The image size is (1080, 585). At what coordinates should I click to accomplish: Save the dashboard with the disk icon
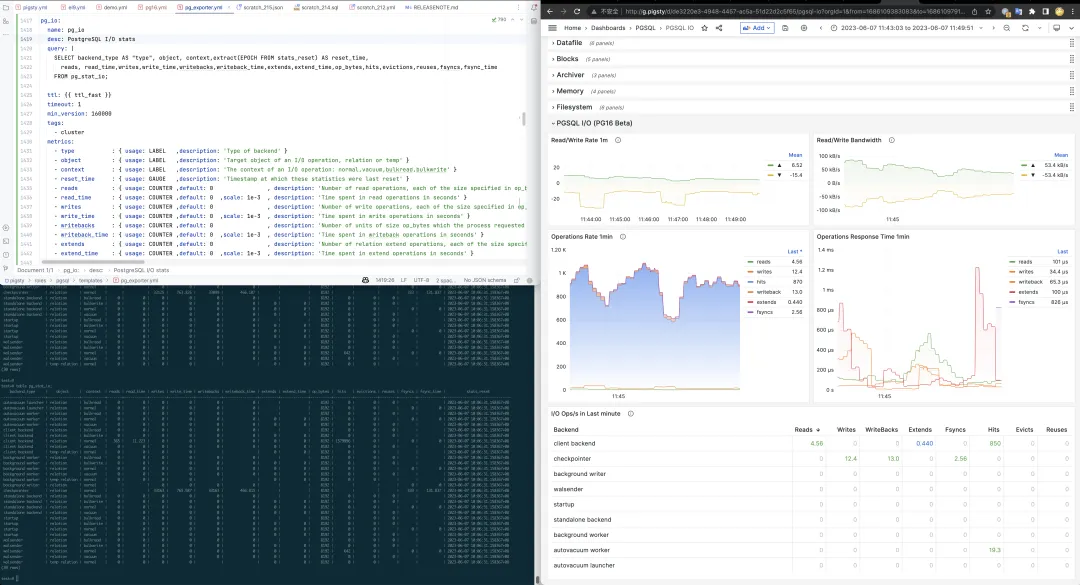[x=785, y=28]
